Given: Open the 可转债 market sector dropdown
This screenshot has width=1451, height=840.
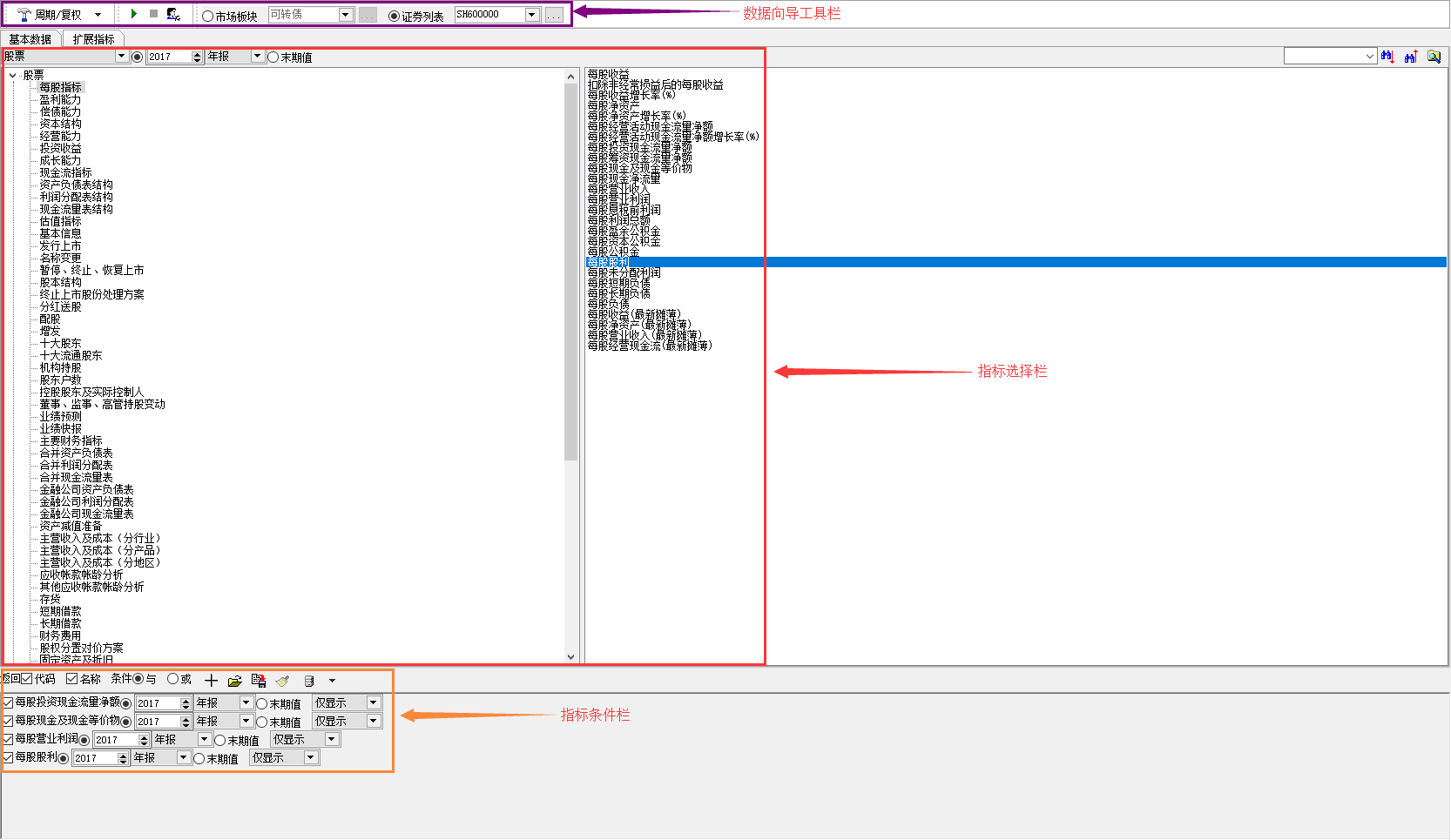Looking at the screenshot, I should tap(346, 15).
